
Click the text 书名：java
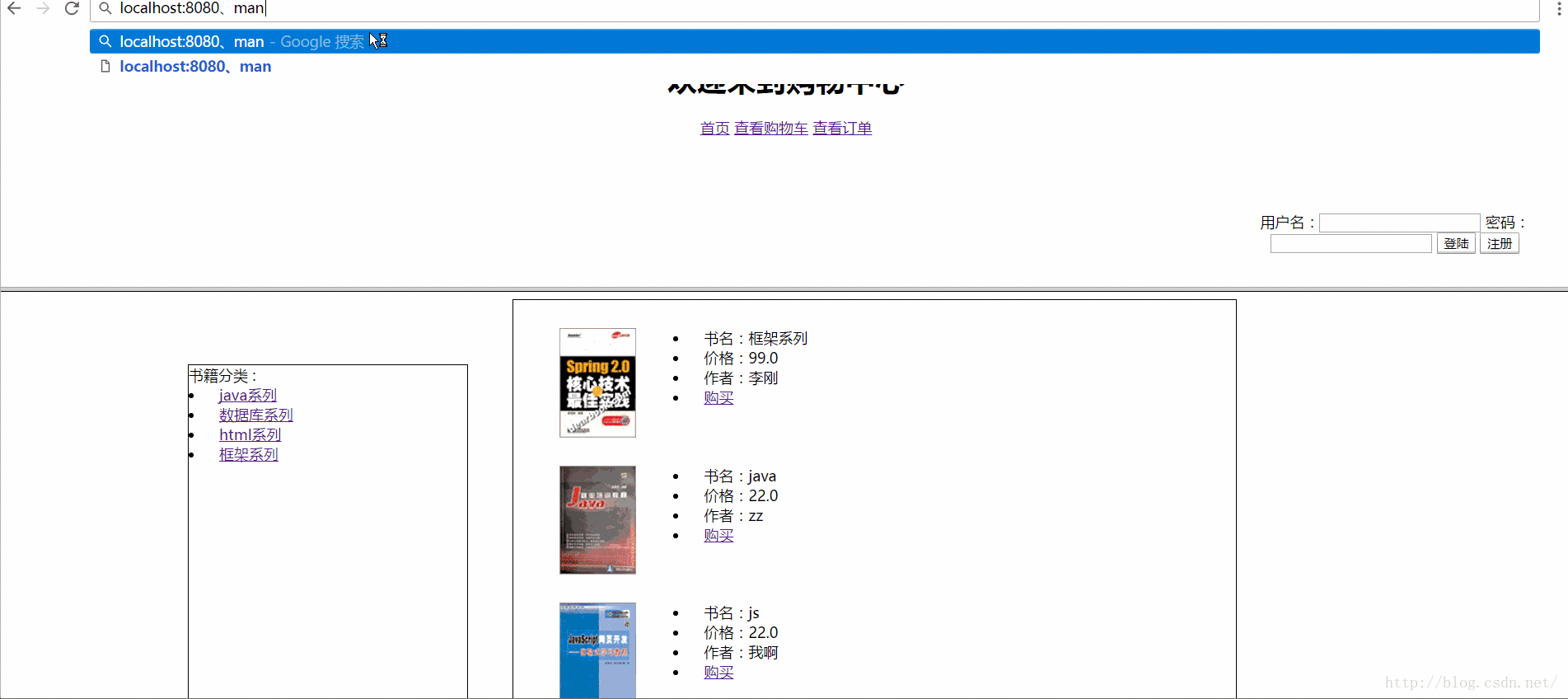[x=740, y=476]
